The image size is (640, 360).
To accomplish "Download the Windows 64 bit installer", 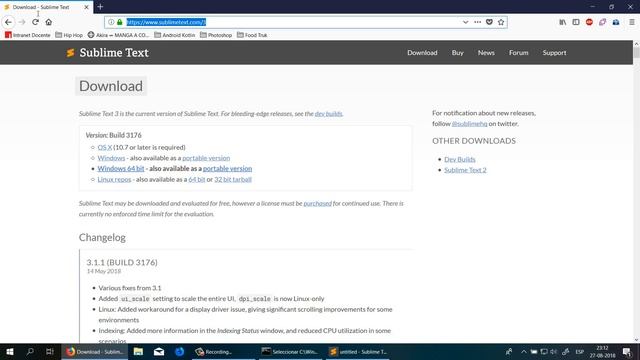I will (x=121, y=169).
